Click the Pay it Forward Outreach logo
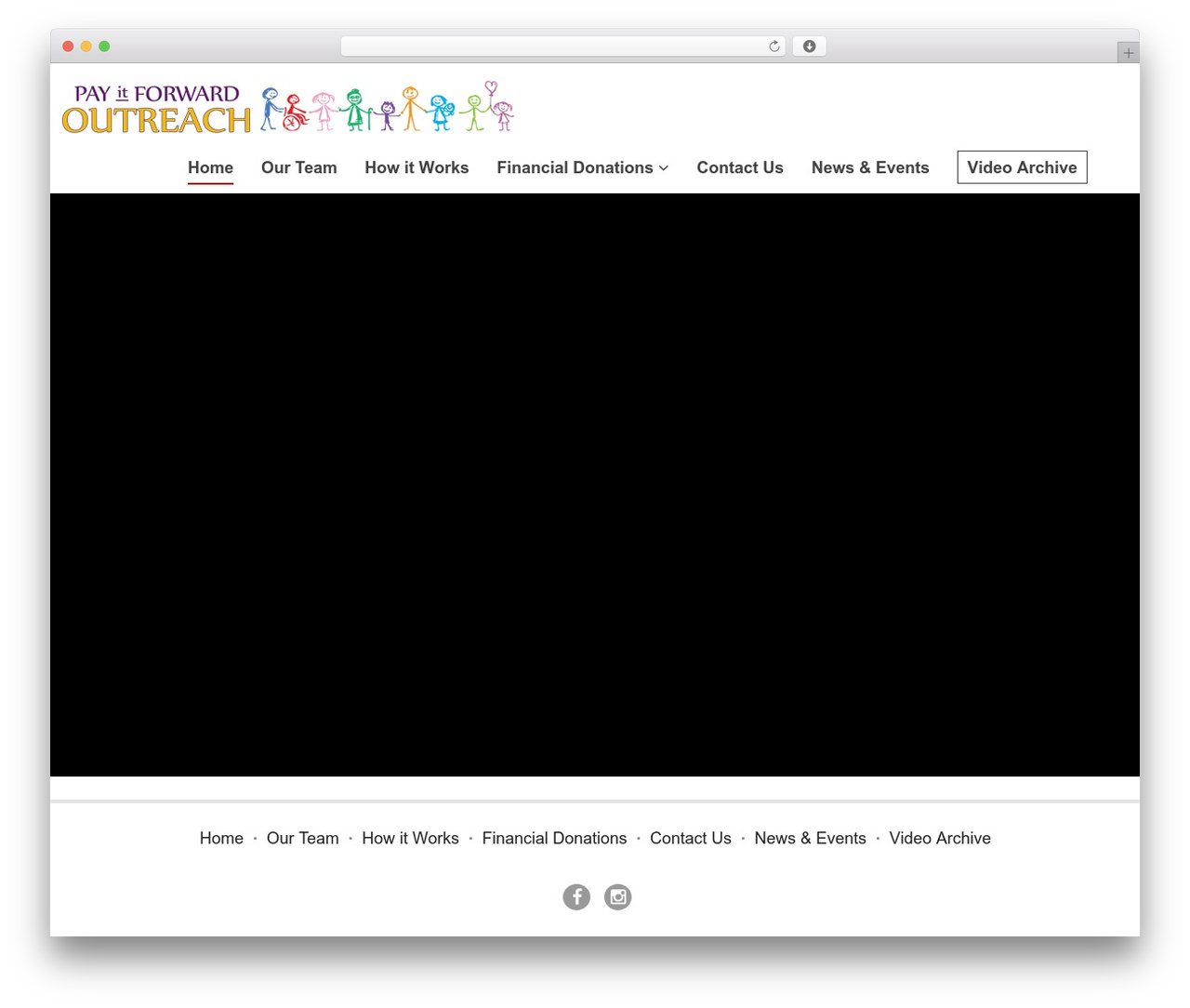Image resolution: width=1190 pixels, height=1008 pixels. [x=288, y=108]
